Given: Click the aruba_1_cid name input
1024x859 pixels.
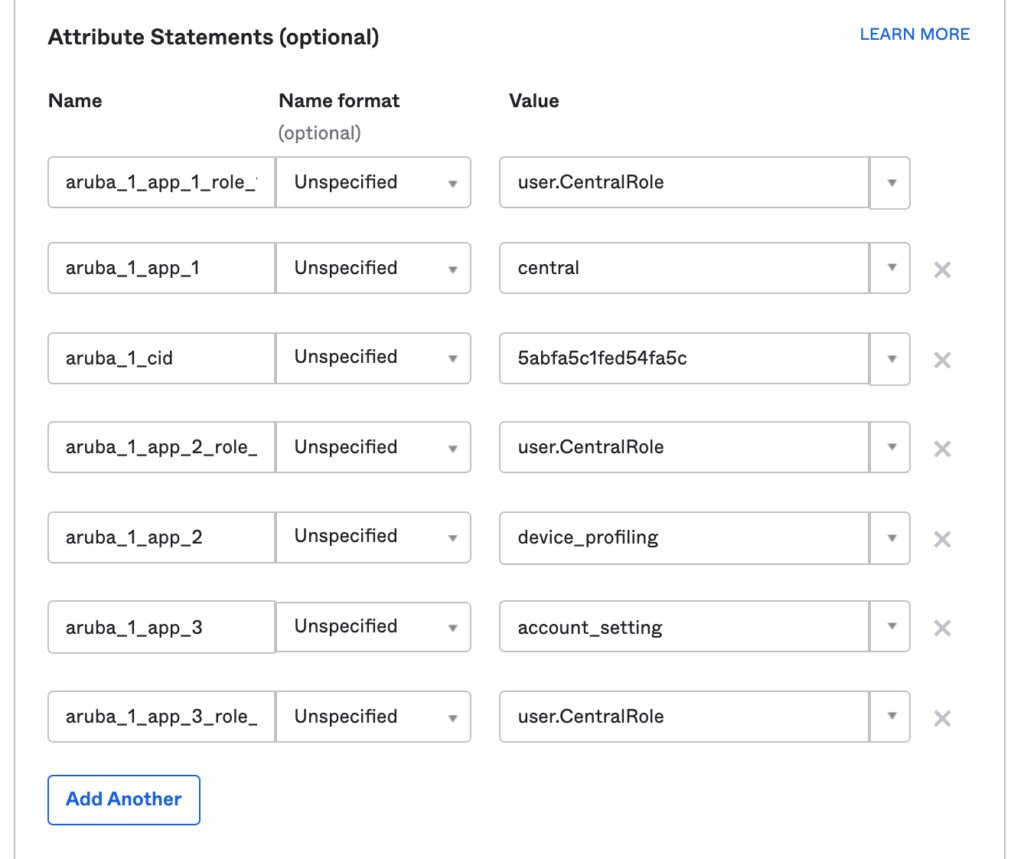Looking at the screenshot, I should pos(160,357).
